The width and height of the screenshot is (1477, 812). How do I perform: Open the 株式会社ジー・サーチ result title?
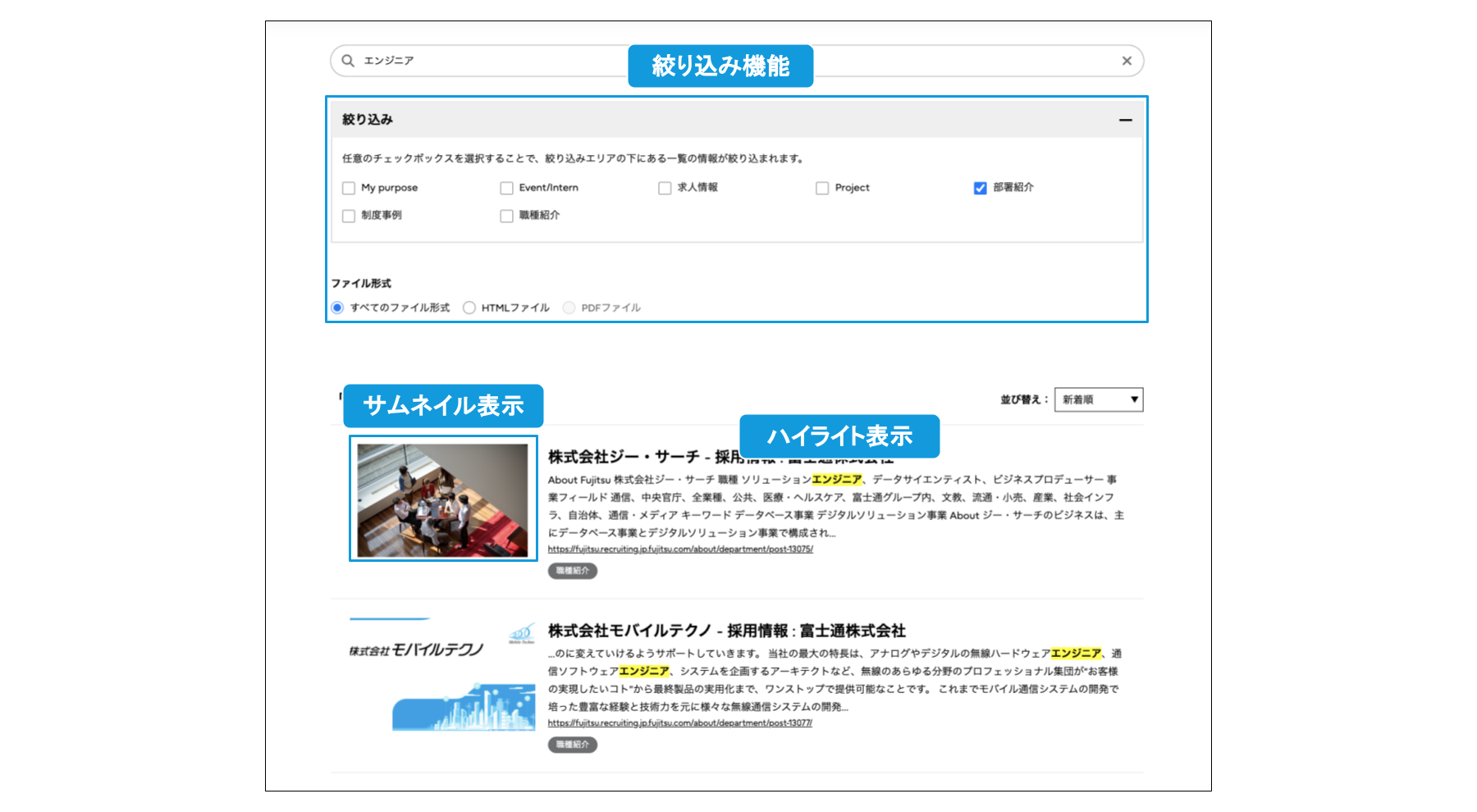[720, 456]
